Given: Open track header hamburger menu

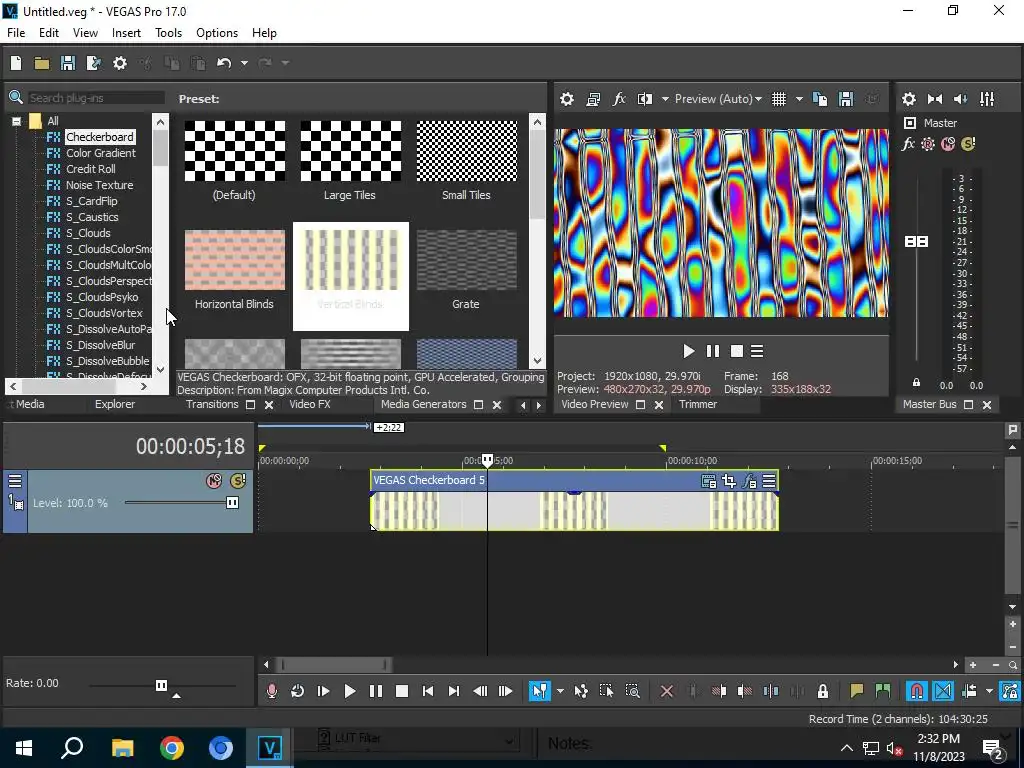Looking at the screenshot, I should click(15, 481).
